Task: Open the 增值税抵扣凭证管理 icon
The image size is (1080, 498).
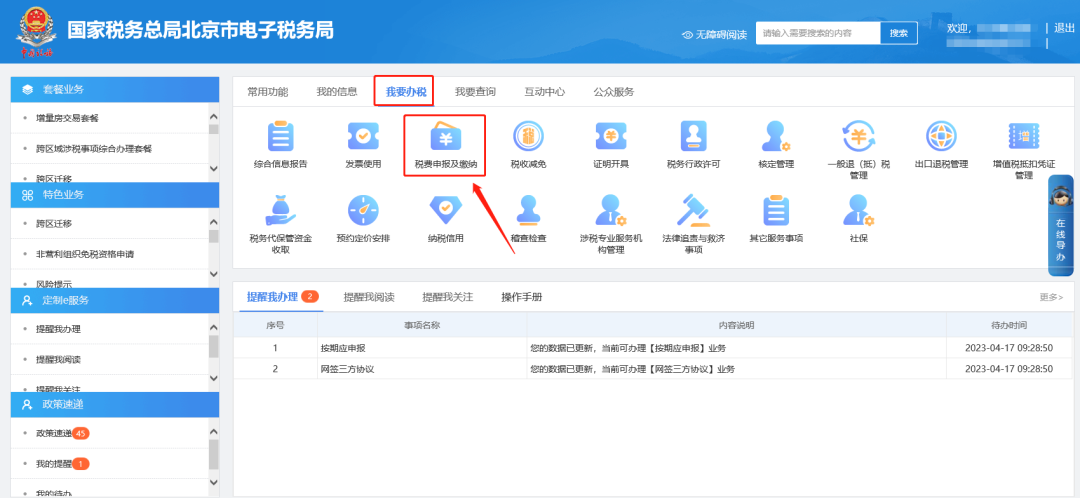Action: pos(1024,136)
